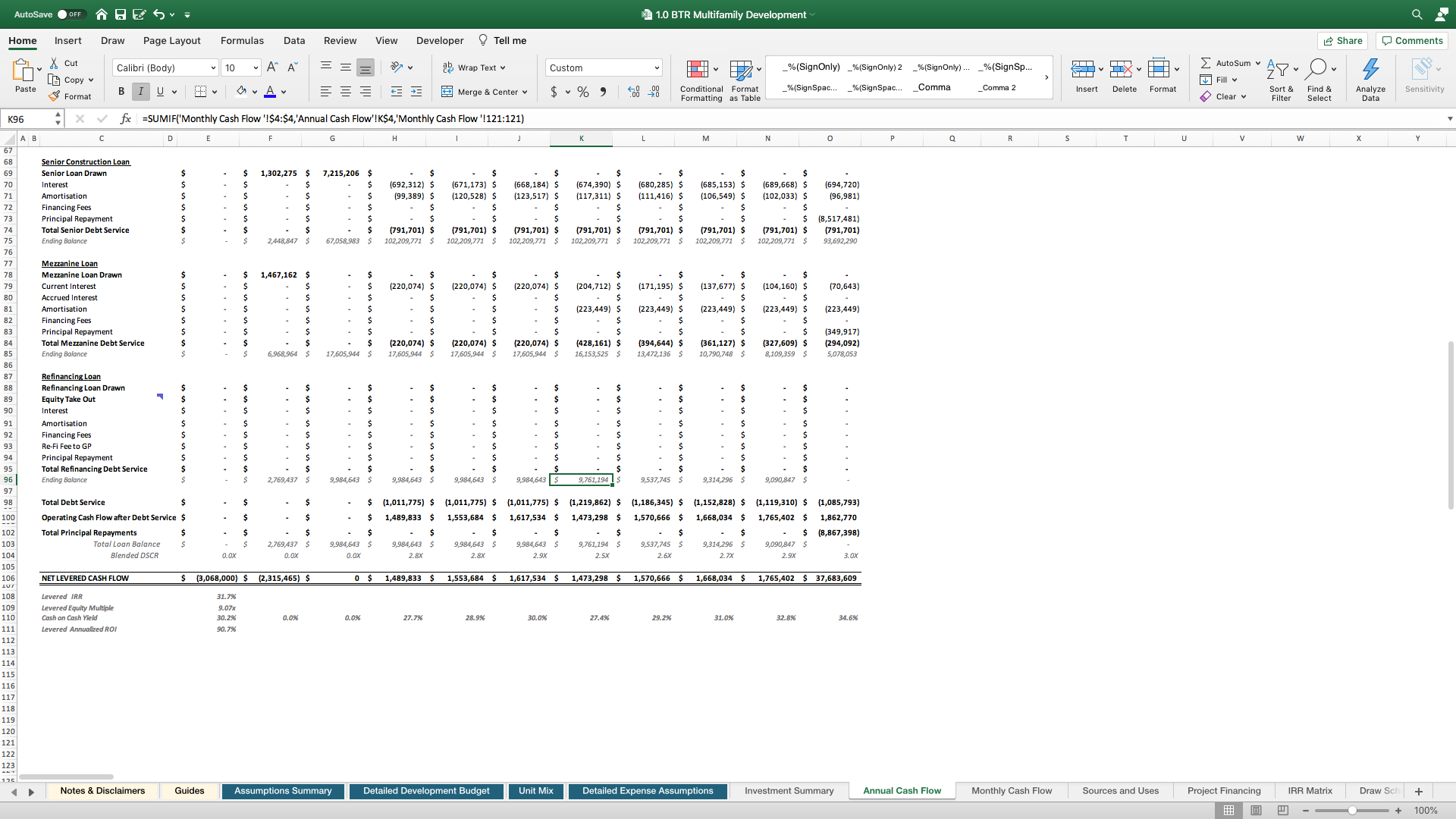Click the decrease indent icon

coord(396,92)
